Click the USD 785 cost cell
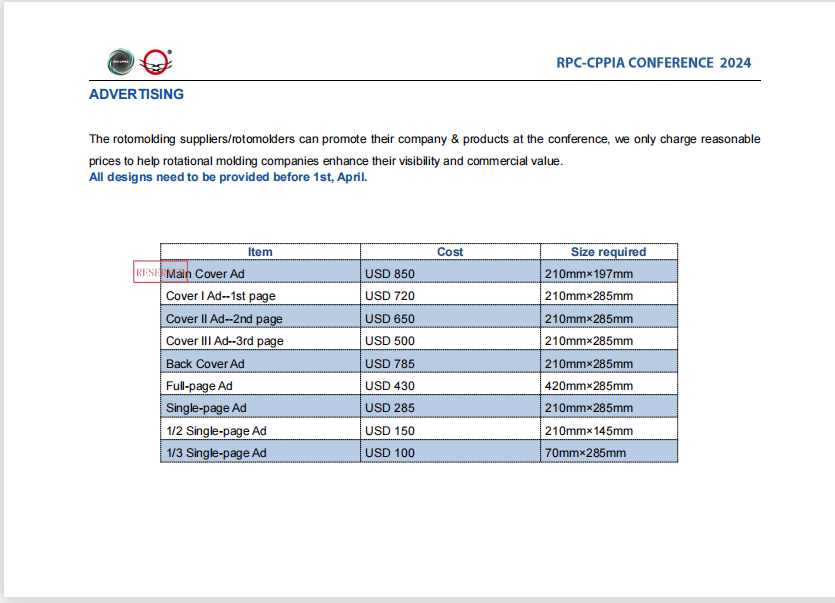Image resolution: width=835 pixels, height=603 pixels. point(450,361)
